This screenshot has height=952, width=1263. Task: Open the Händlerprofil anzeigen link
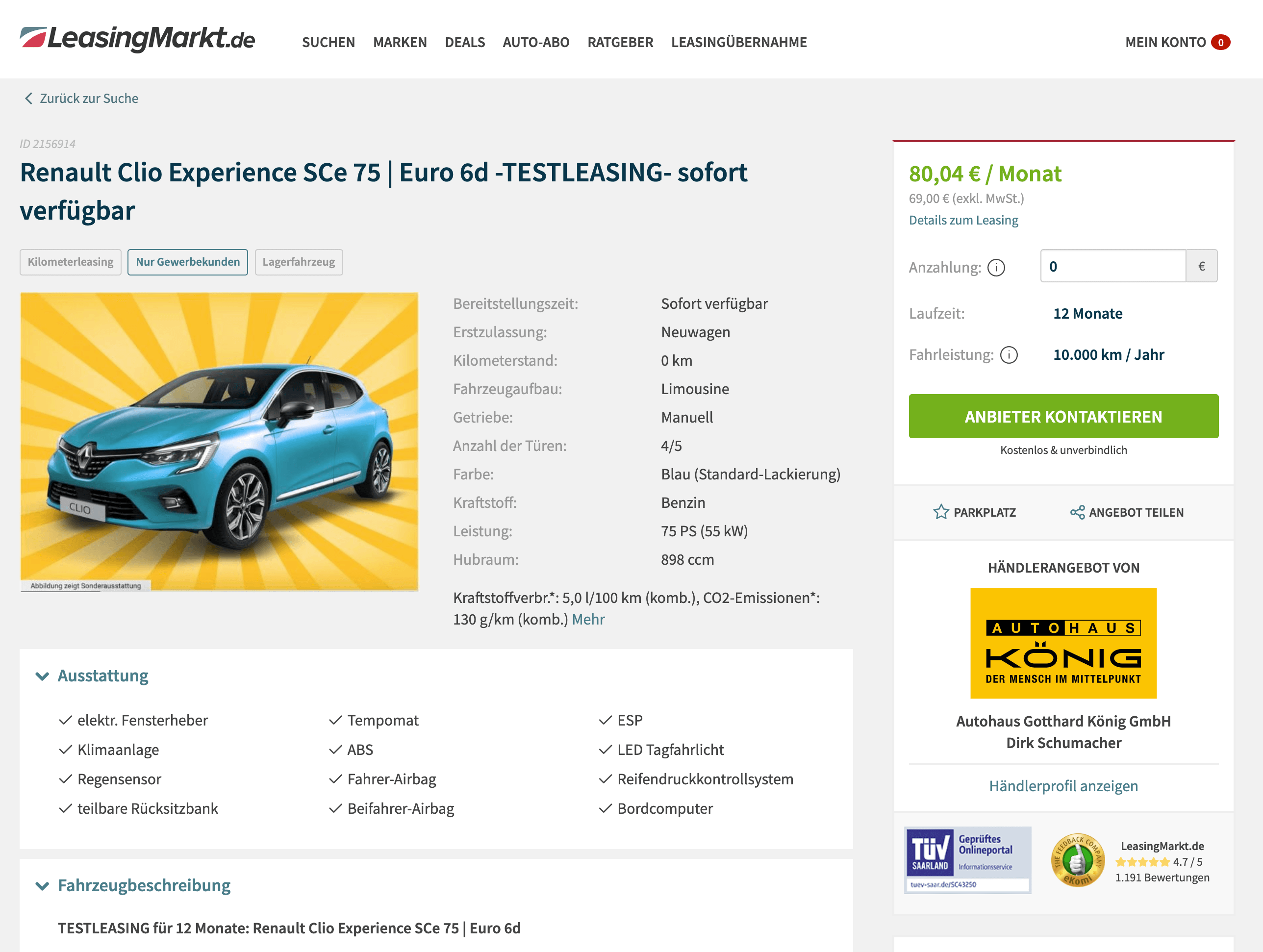1063,786
